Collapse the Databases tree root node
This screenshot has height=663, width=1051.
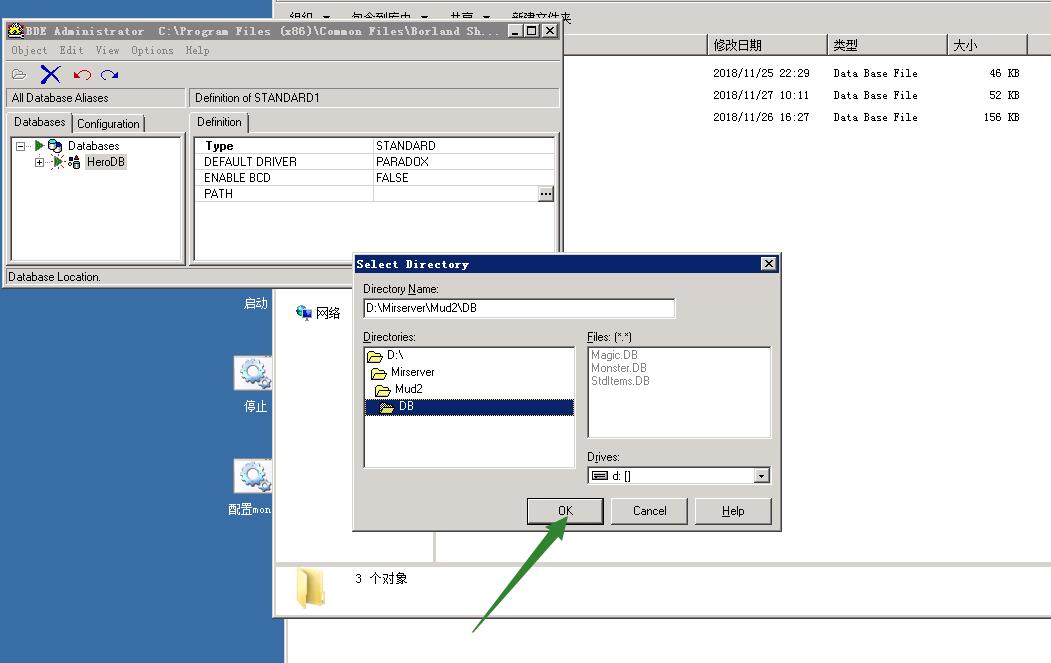(20, 146)
